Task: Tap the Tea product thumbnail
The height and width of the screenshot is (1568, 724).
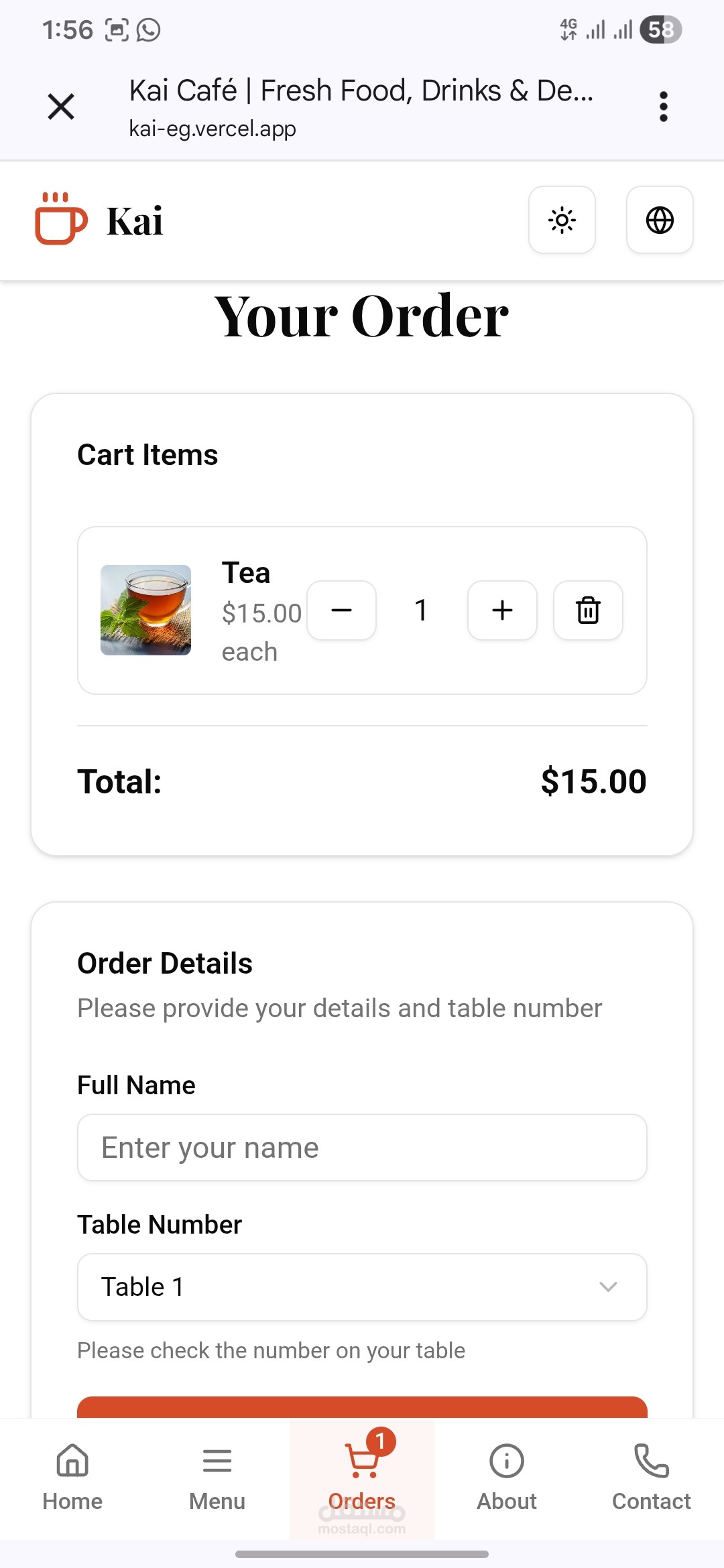Action: pos(145,610)
